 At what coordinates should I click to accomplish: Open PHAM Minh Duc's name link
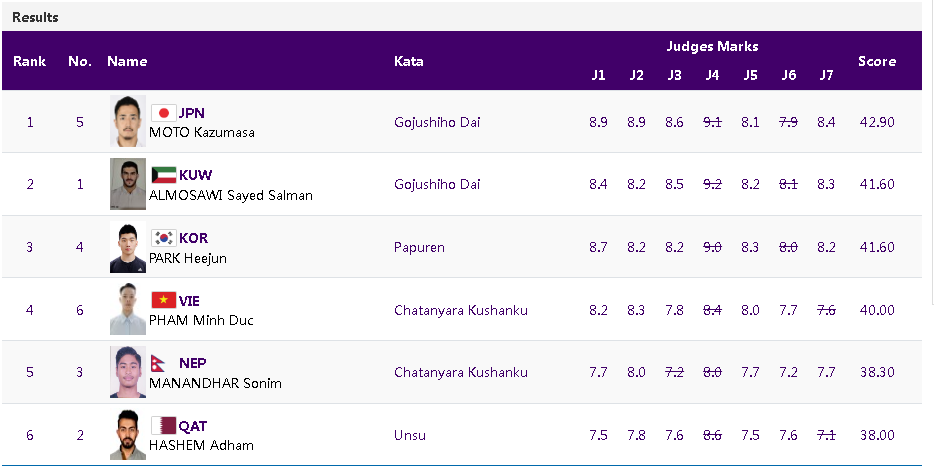pos(201,320)
